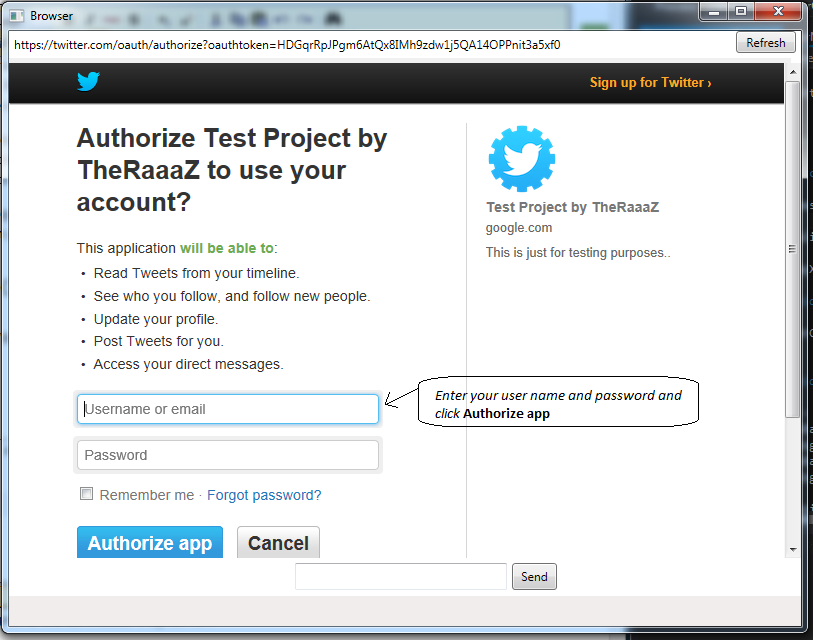
Task: Click 'Post Tweets for you.' text
Action: pyautogui.click(x=159, y=341)
